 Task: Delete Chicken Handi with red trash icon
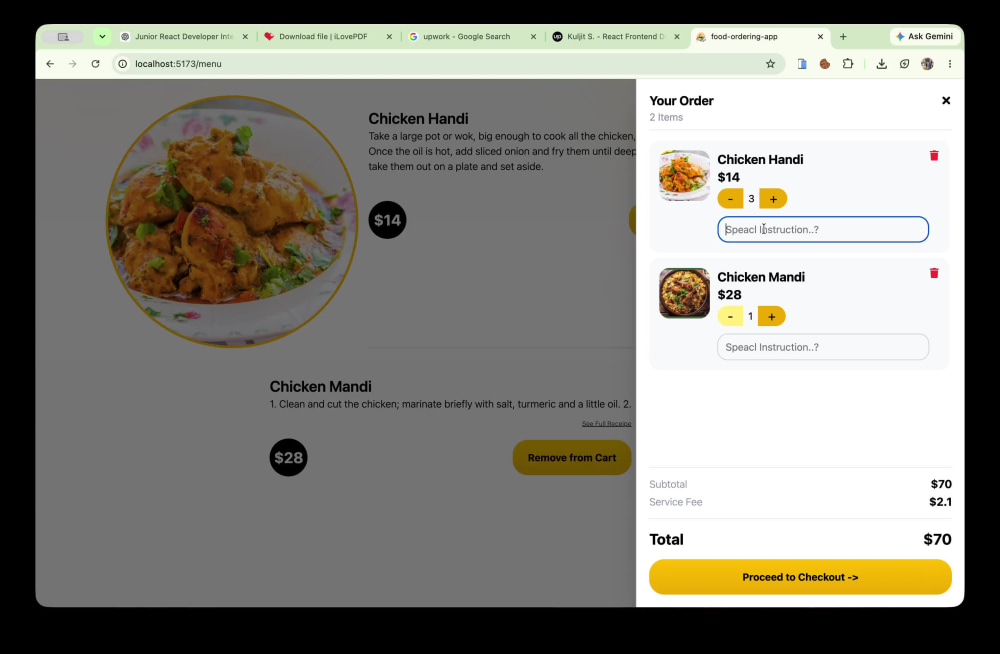click(x=934, y=156)
